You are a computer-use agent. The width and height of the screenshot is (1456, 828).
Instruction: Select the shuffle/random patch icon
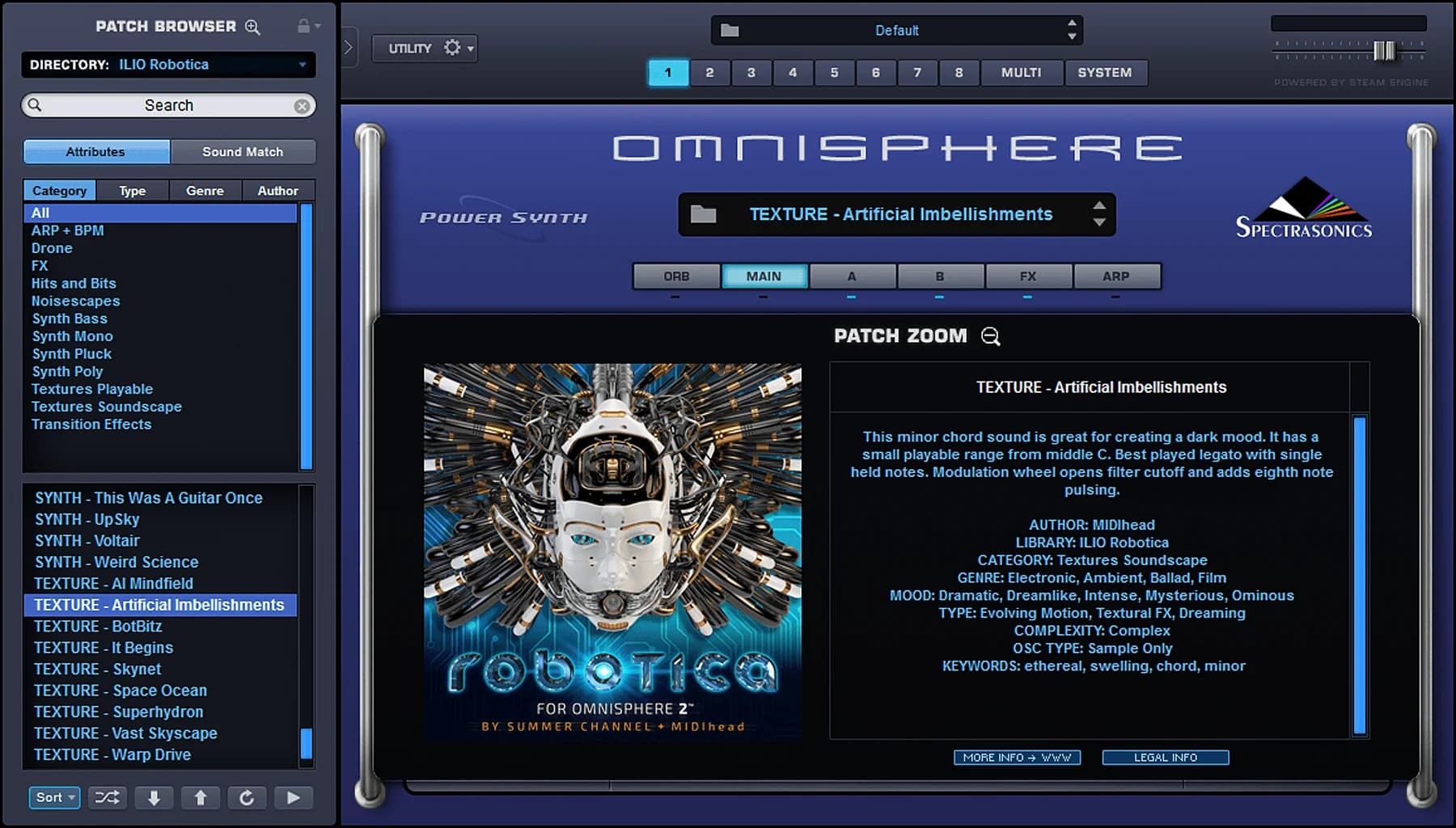[x=107, y=797]
